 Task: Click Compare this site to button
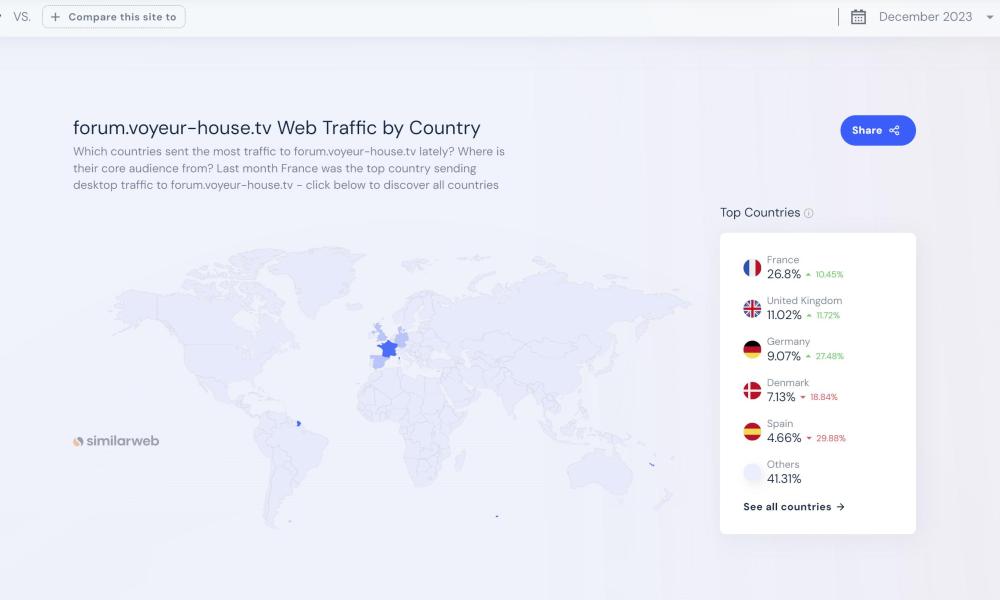pyautogui.click(x=113, y=17)
